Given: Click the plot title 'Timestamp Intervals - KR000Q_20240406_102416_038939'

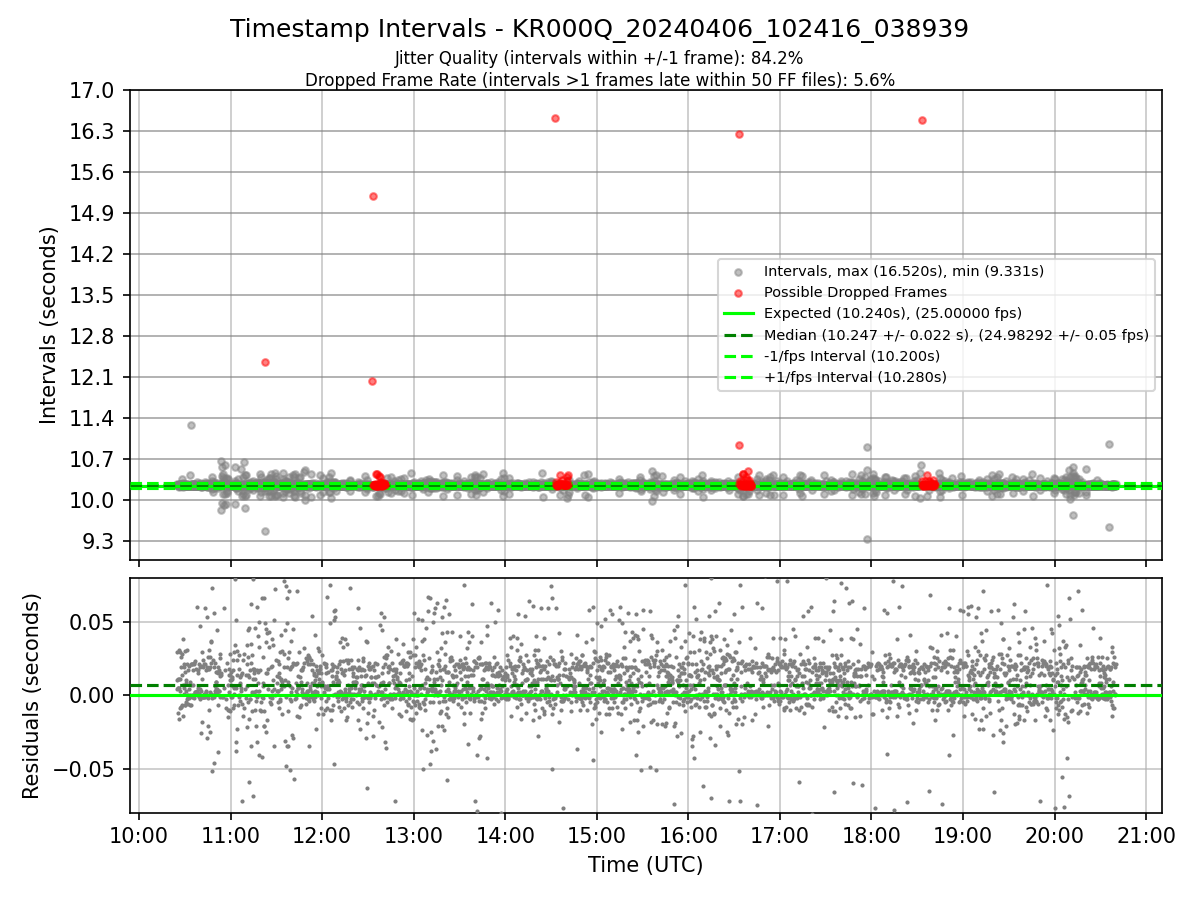Looking at the screenshot, I should pyautogui.click(x=599, y=29).
